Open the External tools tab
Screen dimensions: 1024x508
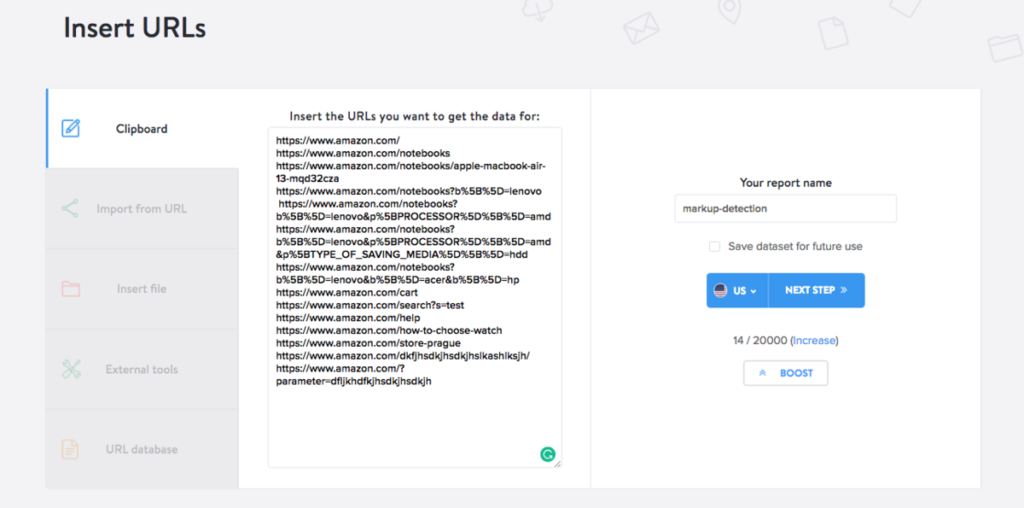click(x=142, y=370)
